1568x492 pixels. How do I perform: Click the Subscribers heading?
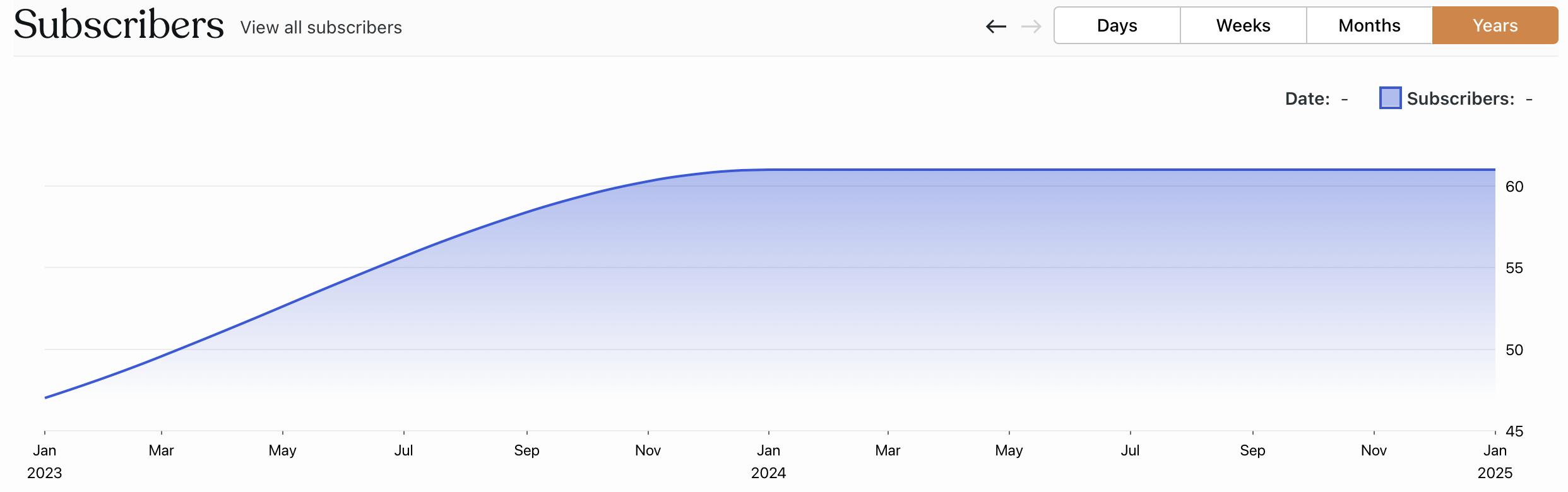(119, 25)
